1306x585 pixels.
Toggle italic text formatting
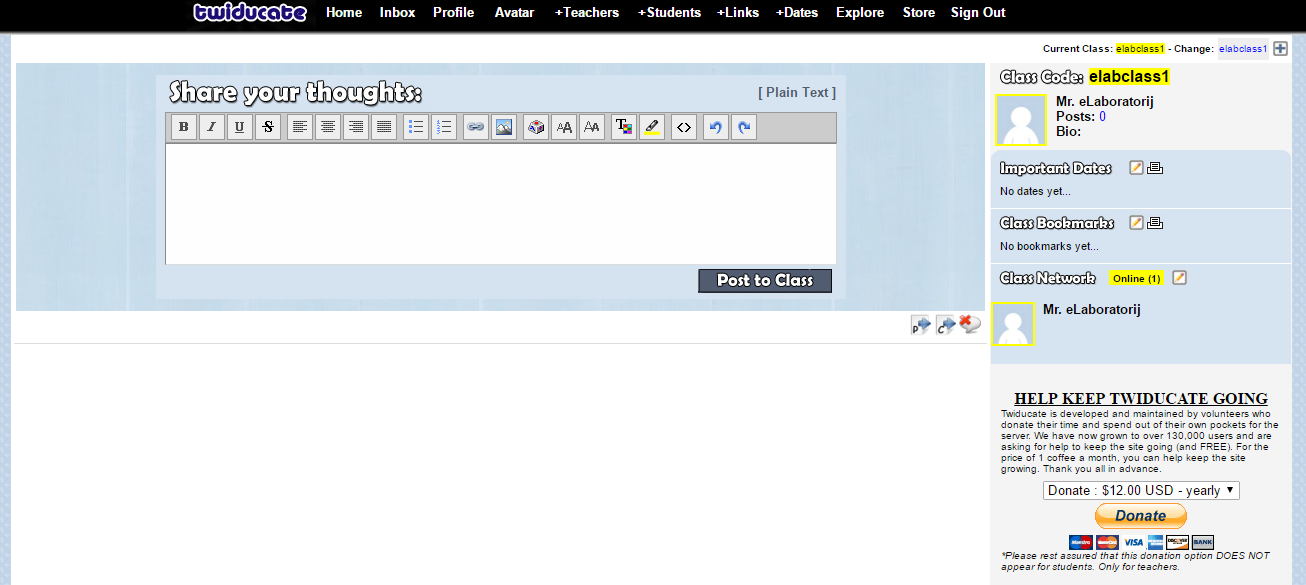tap(212, 127)
